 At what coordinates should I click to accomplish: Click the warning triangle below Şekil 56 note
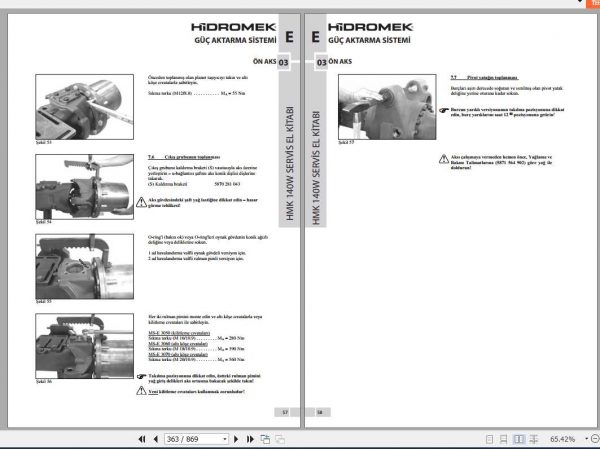click(x=141, y=390)
